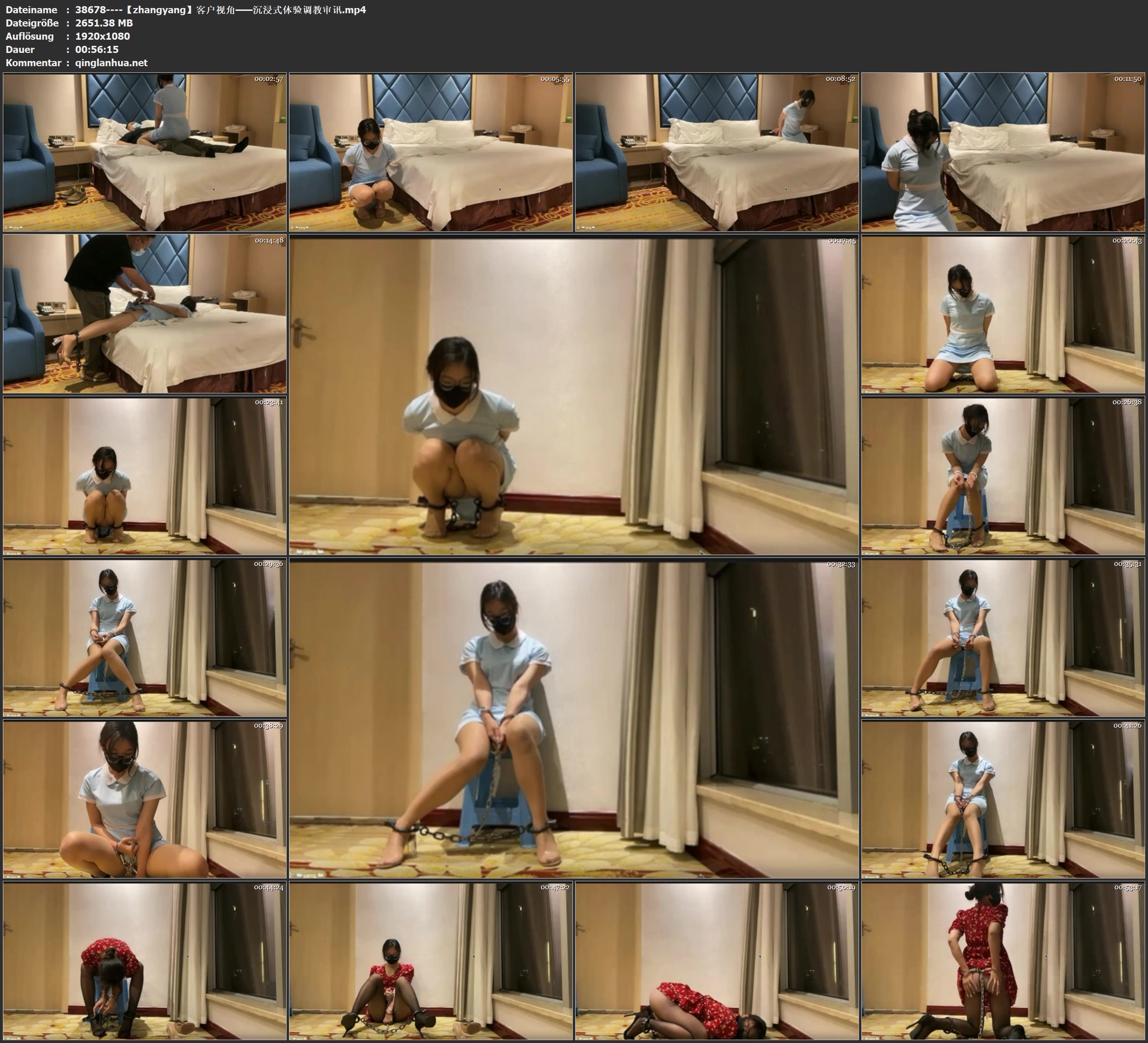Select the thumbnail at 00:23:41
The image size is (1148, 1043).
145,475
